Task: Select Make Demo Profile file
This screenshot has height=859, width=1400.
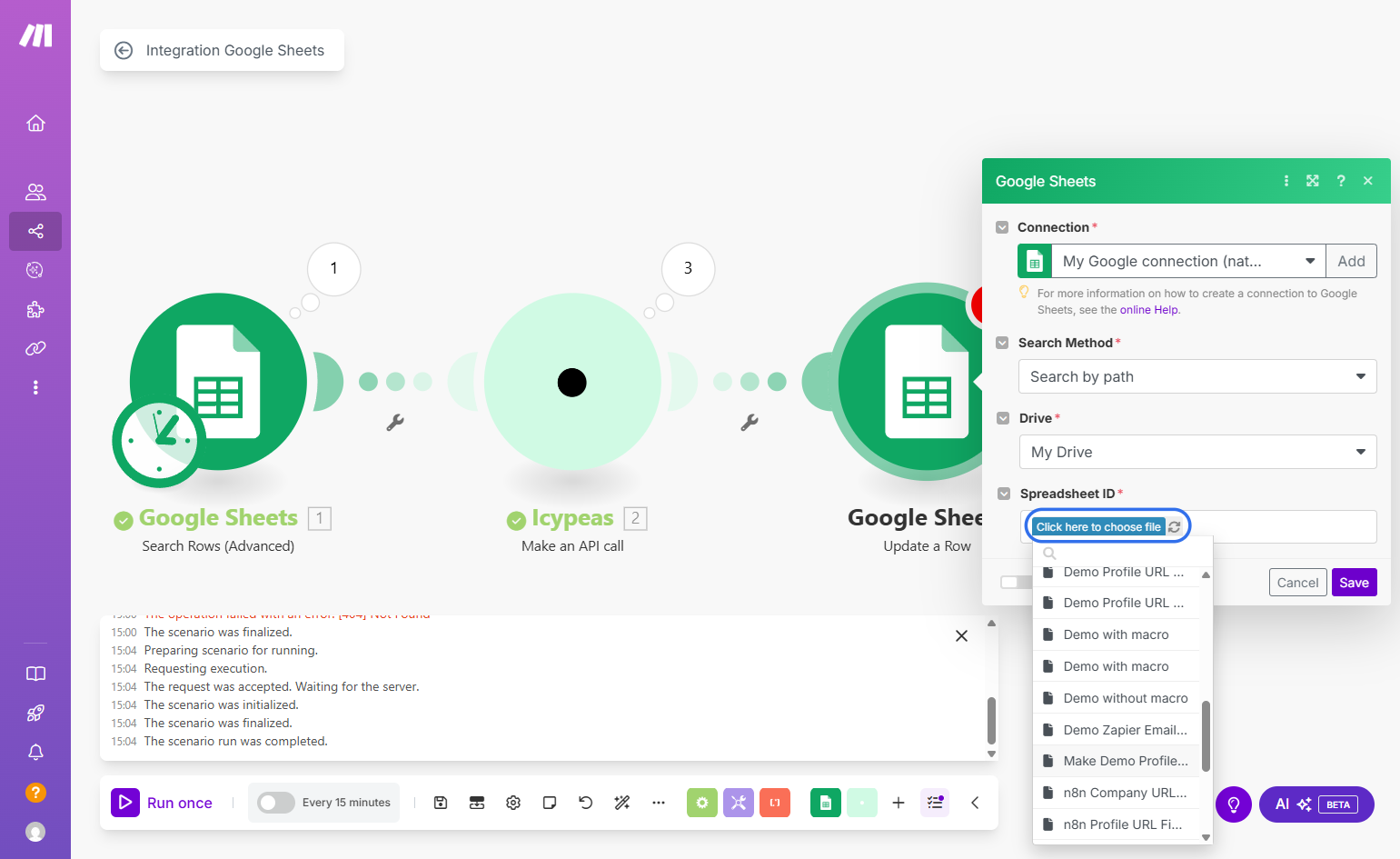Action: tap(1117, 761)
